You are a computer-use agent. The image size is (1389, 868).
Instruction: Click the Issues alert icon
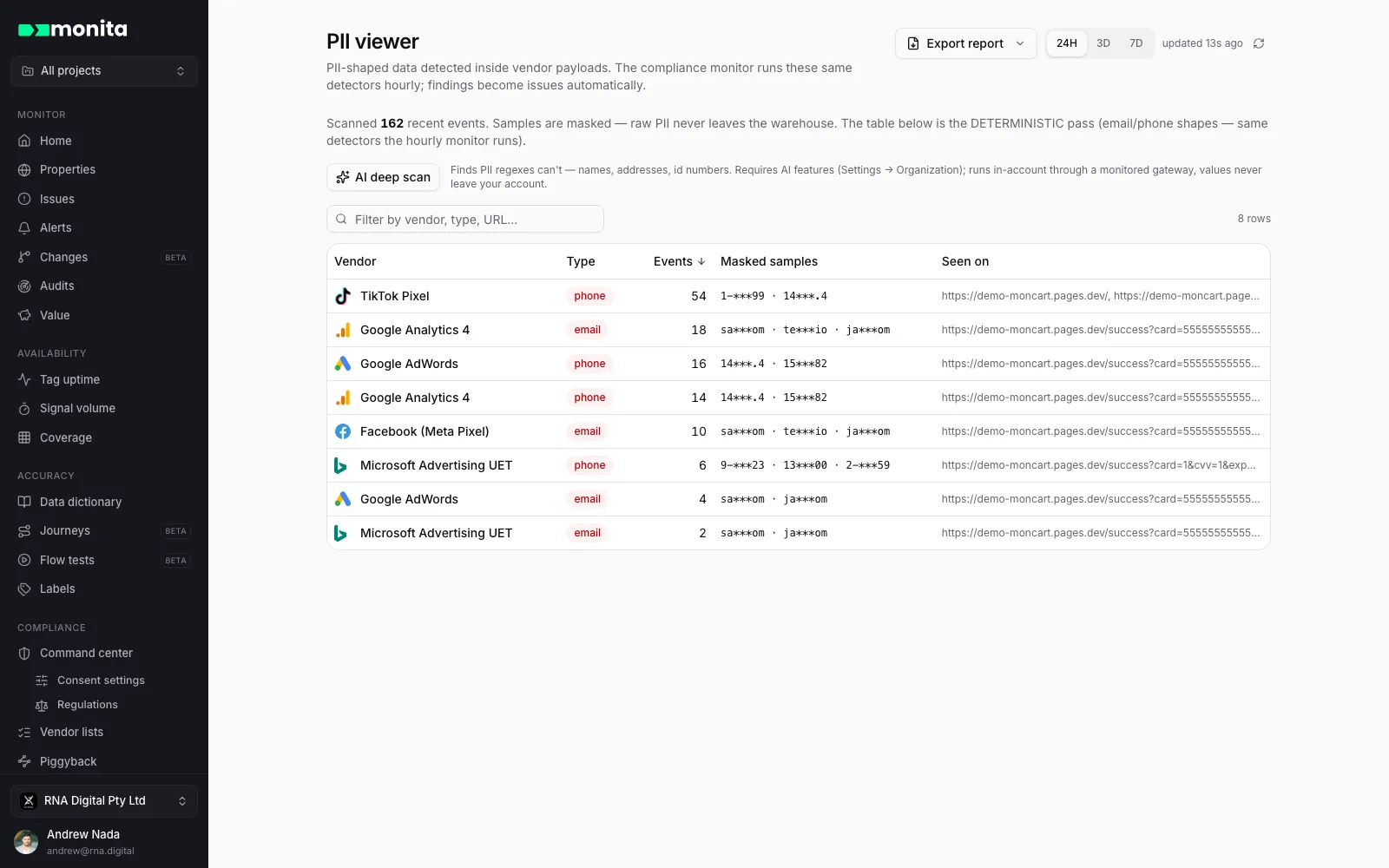pyautogui.click(x=24, y=199)
